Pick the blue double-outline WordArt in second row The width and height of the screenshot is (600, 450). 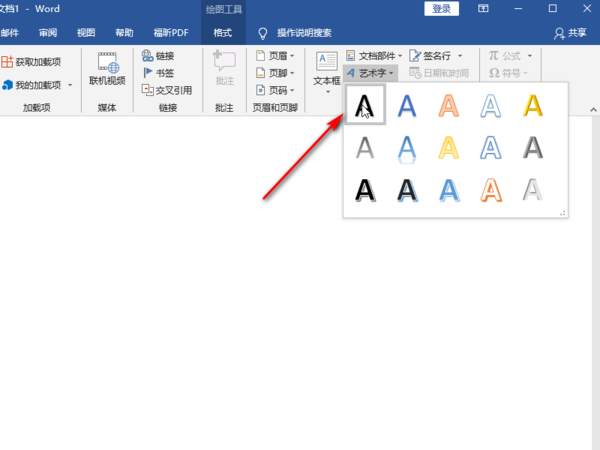pos(491,148)
